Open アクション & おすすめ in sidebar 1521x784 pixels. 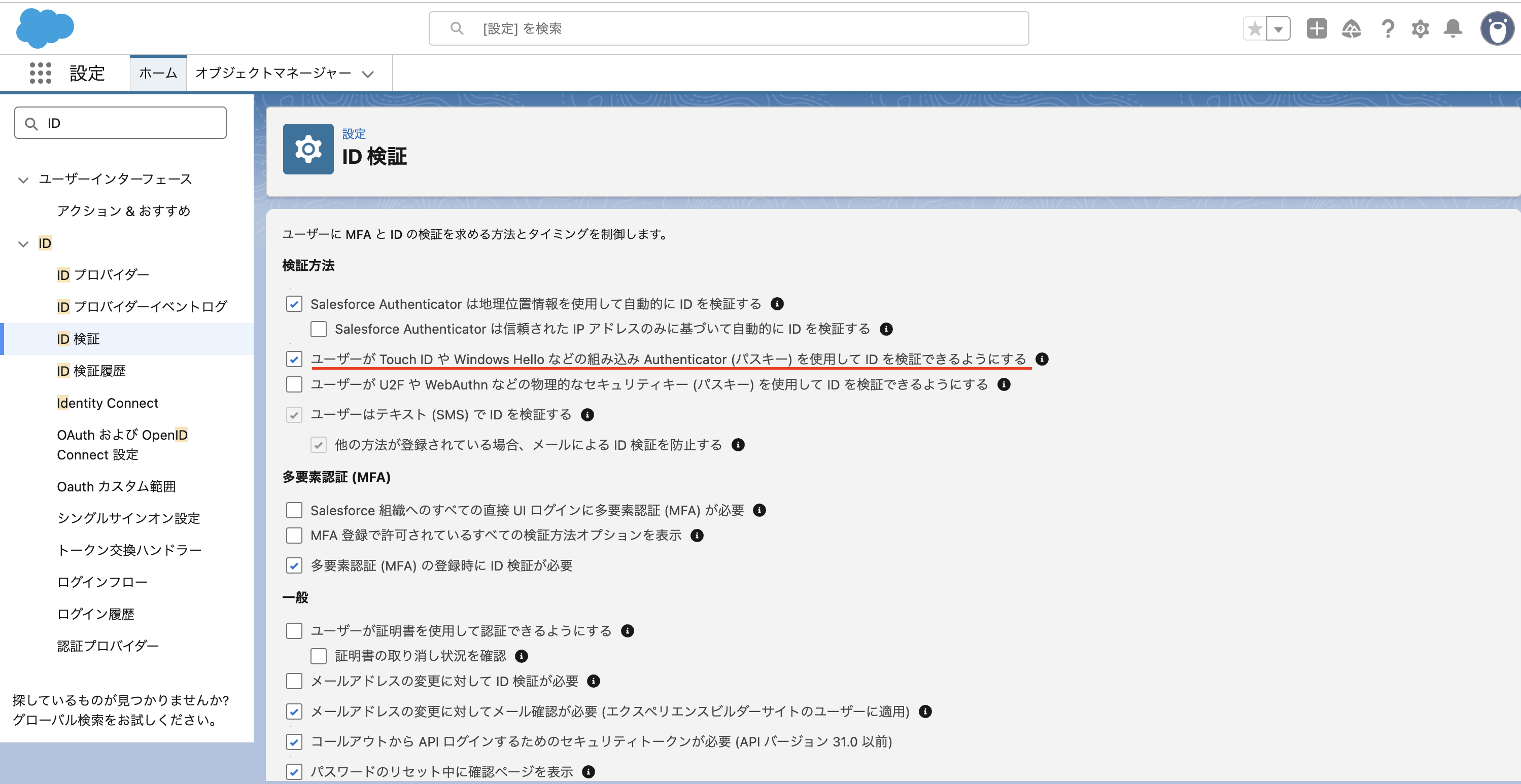pyautogui.click(x=123, y=211)
